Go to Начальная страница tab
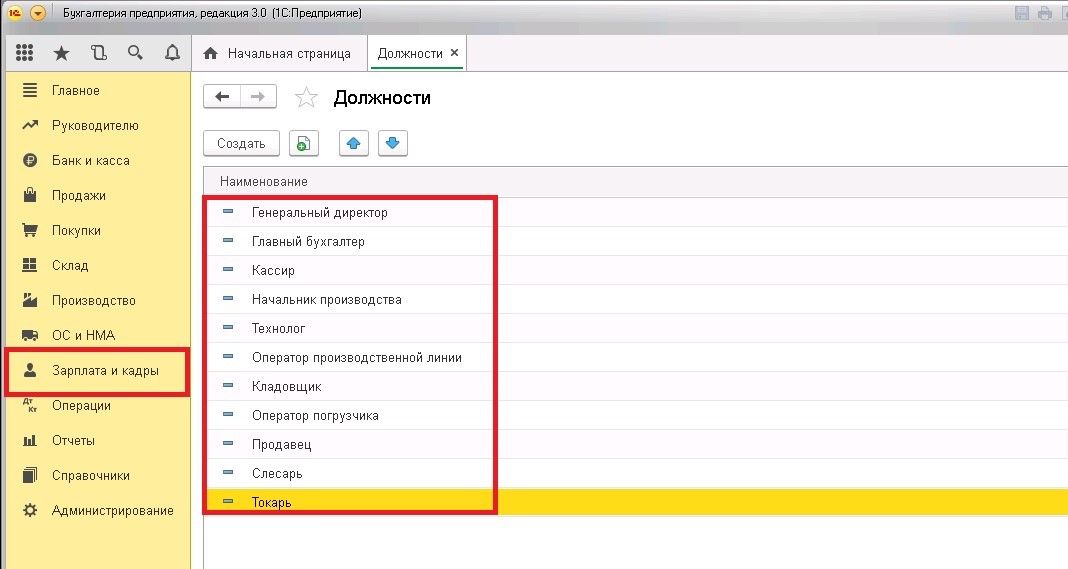This screenshot has height=569, width=1068. 277,53
